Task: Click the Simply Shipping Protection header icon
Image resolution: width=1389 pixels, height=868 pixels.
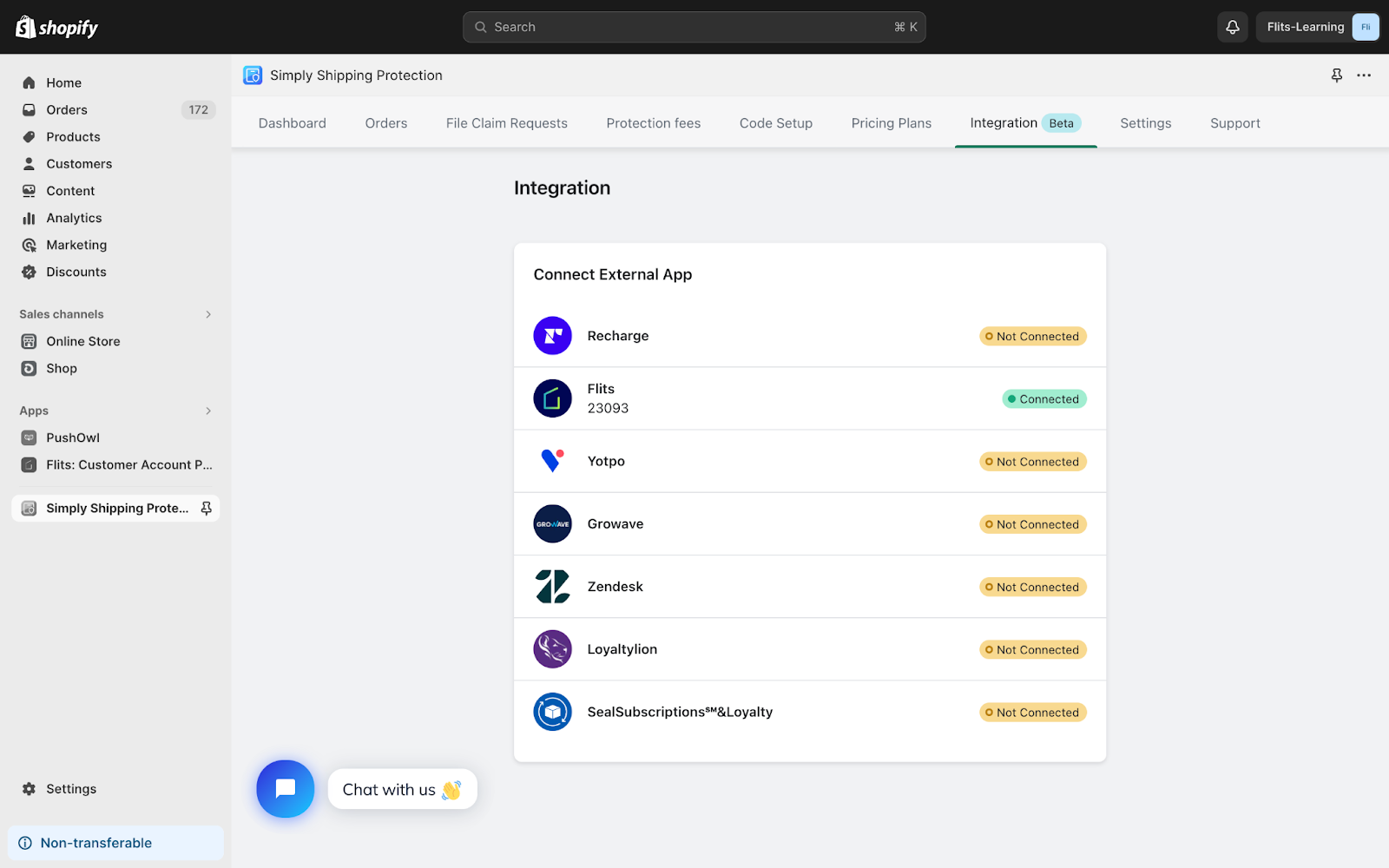Action: coord(253,76)
